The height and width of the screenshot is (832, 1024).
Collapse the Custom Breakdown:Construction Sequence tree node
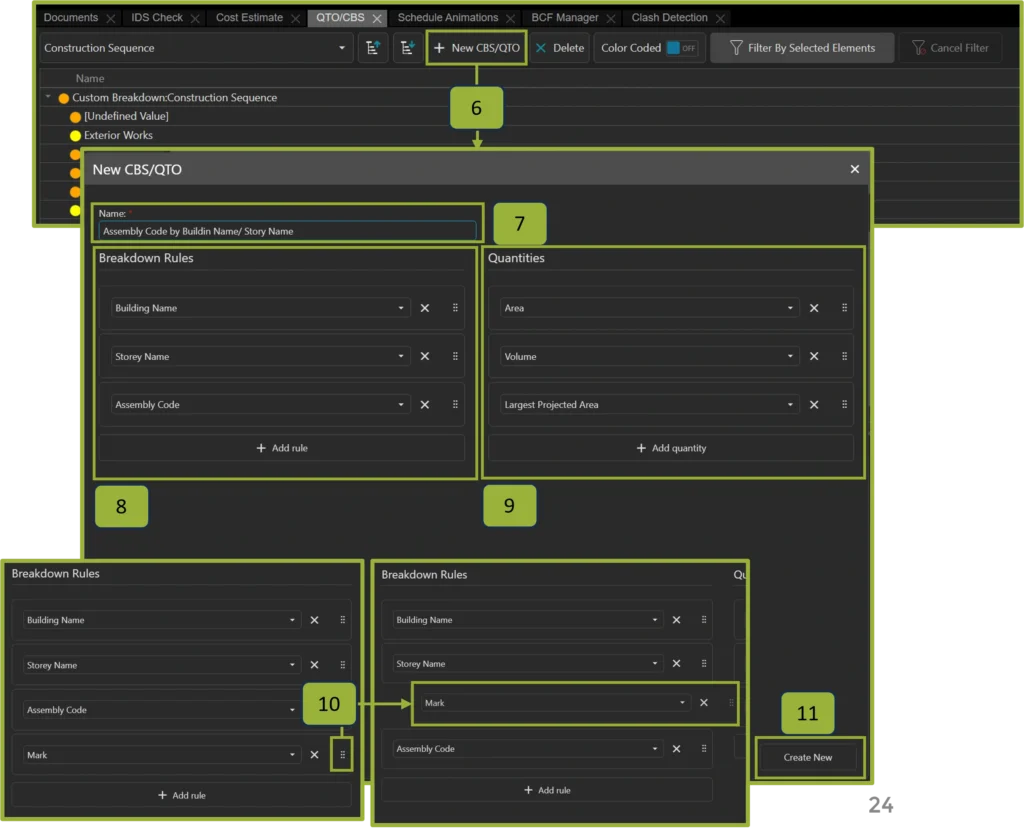(48, 97)
